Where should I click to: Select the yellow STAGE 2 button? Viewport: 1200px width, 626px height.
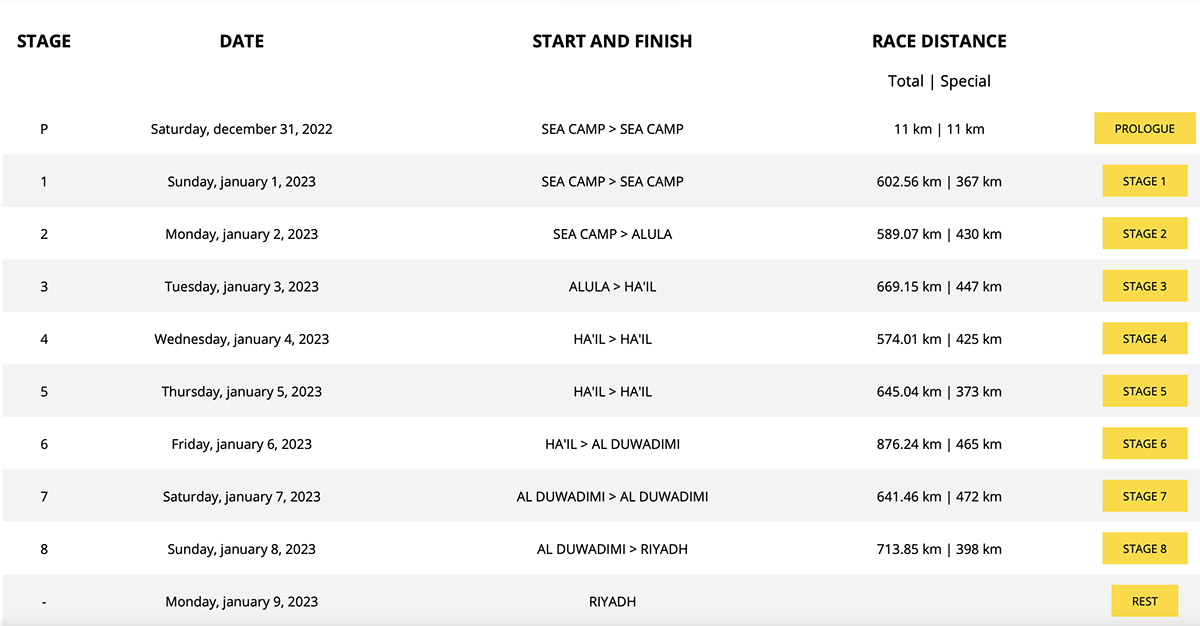1144,234
